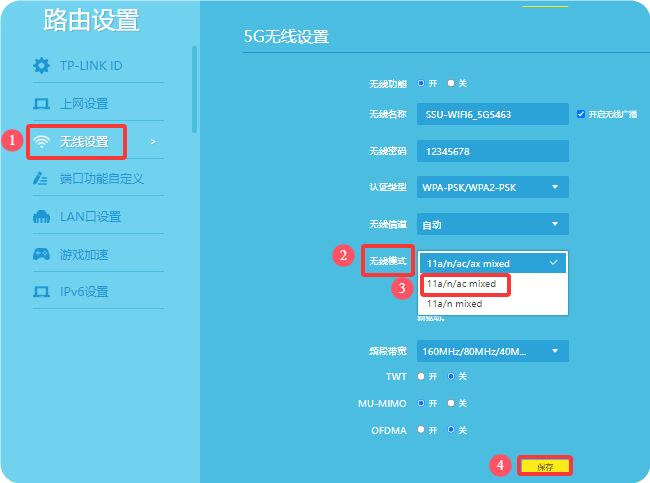Select 关 radio for 无线功能

452,83
